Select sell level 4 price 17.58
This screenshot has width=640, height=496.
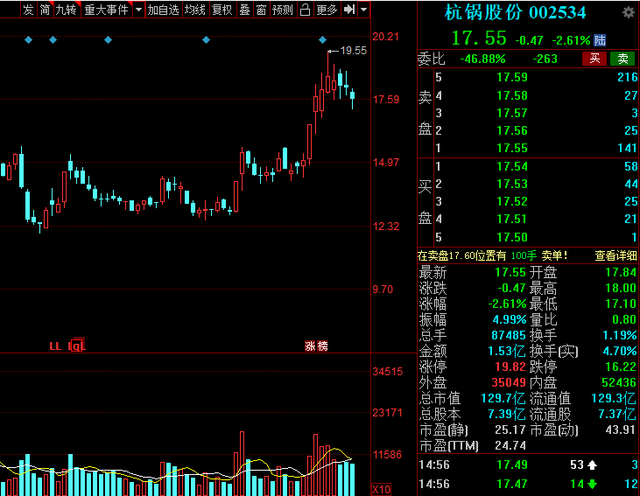[x=512, y=96]
